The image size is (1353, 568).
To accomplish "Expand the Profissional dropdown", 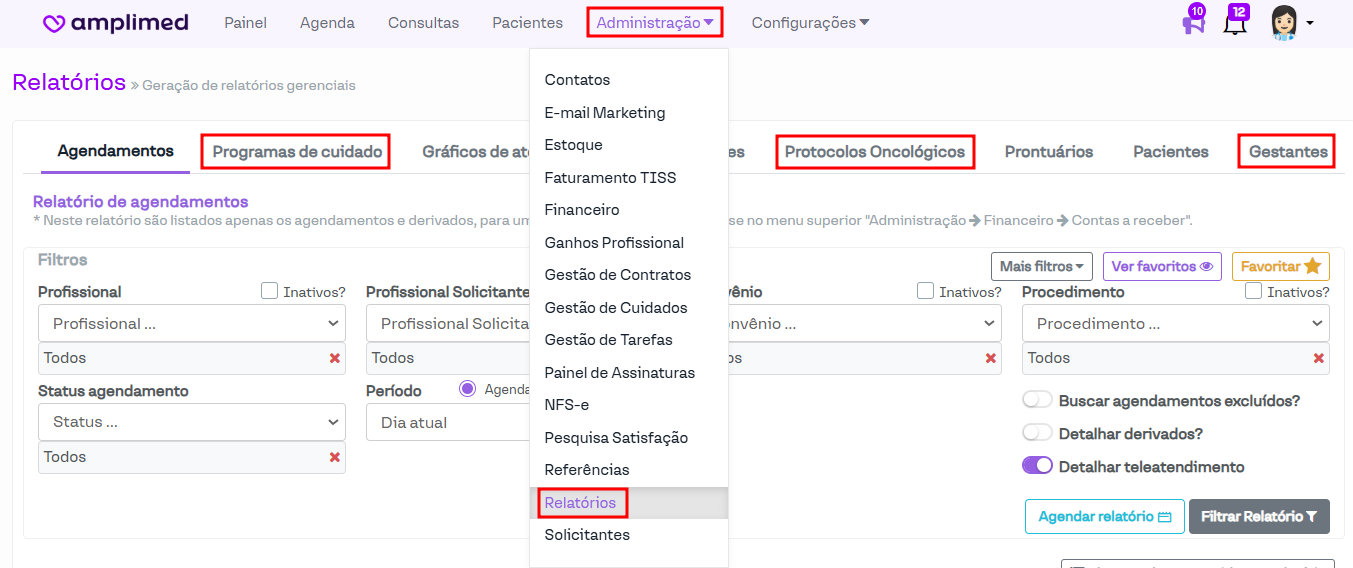I will [192, 324].
